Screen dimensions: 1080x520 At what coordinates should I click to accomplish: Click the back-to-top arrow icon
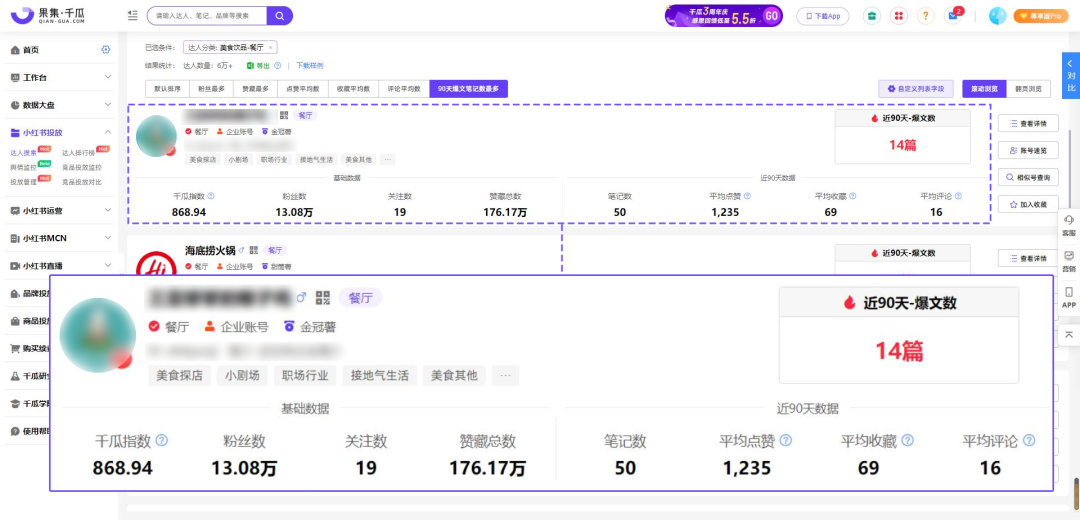click(x=1068, y=334)
